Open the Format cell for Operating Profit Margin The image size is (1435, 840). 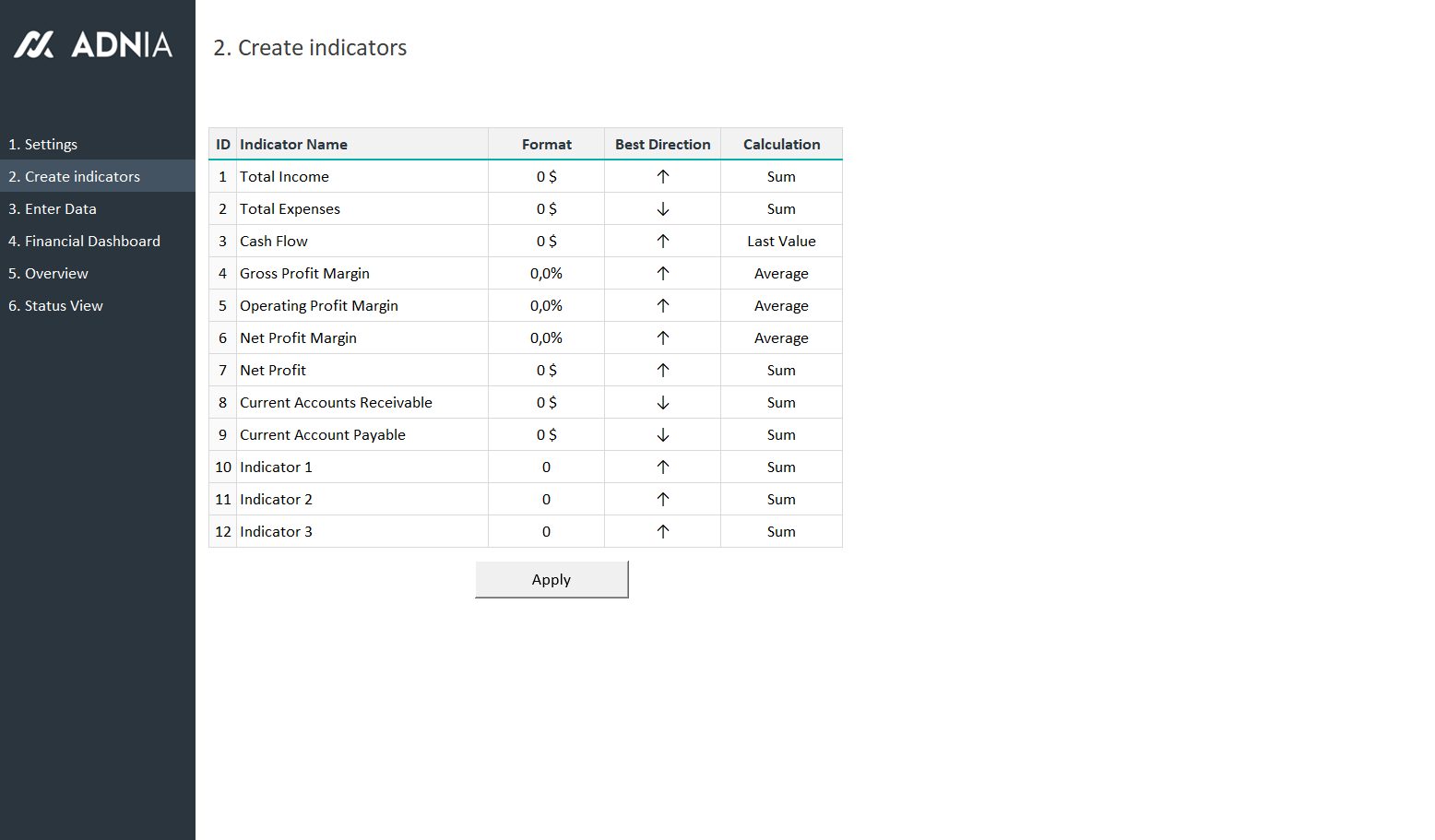546,306
